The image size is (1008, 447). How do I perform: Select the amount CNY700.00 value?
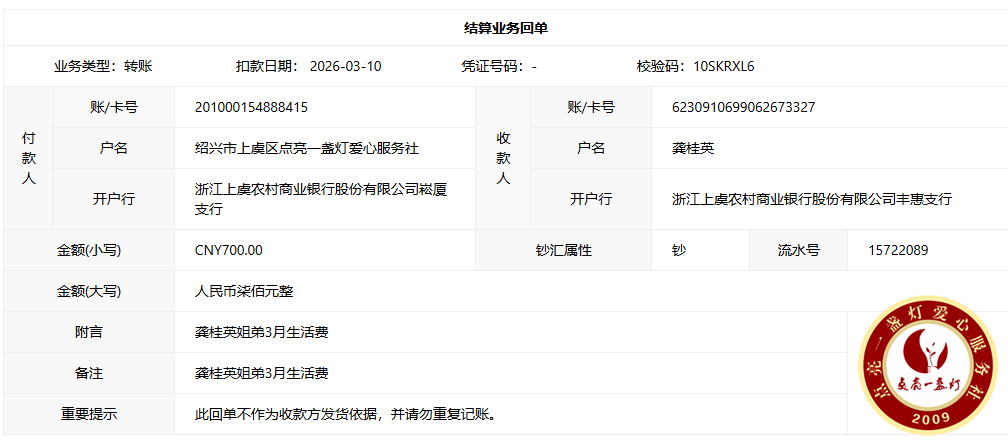point(228,250)
